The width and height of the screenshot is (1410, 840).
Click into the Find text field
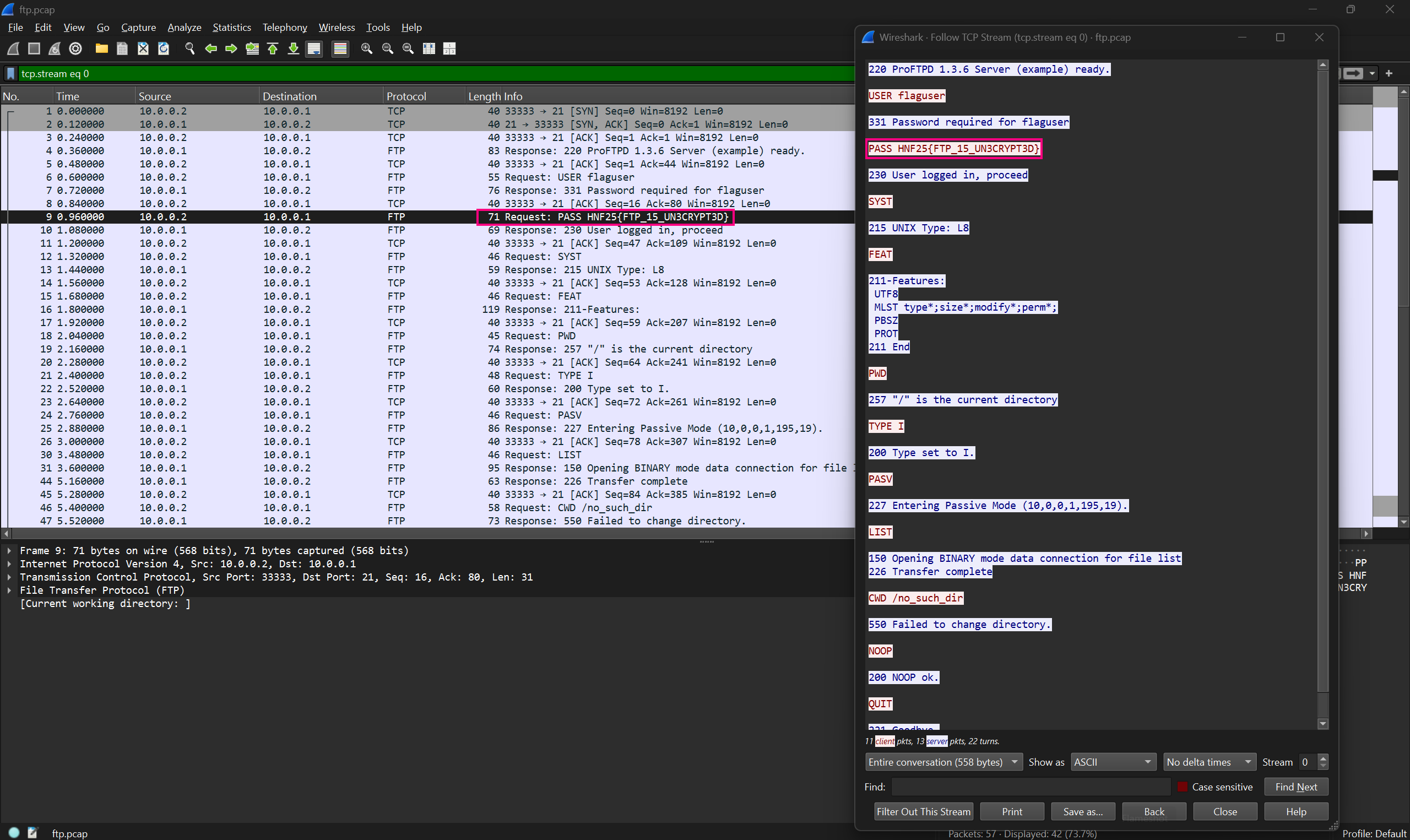(1030, 787)
